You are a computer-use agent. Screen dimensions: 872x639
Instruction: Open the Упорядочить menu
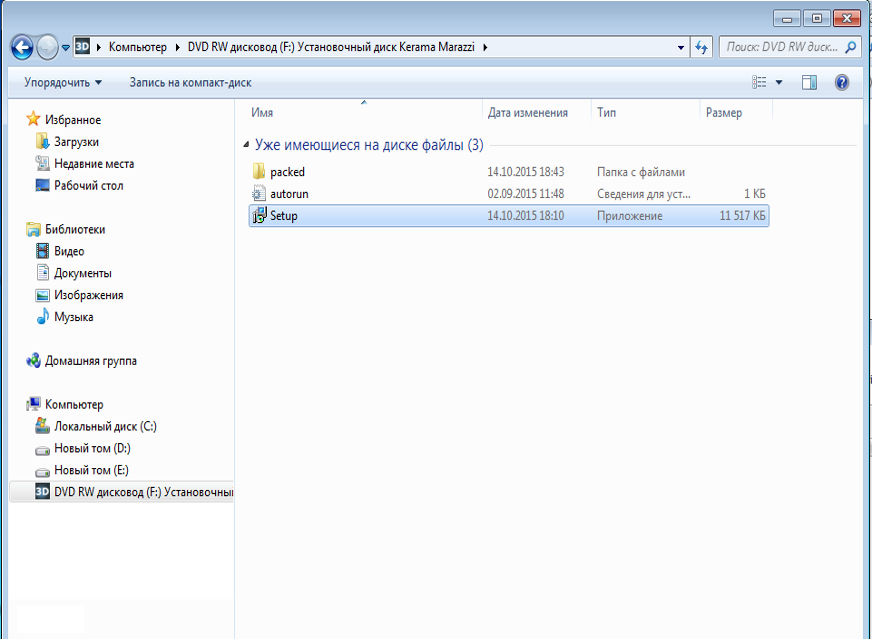(63, 83)
